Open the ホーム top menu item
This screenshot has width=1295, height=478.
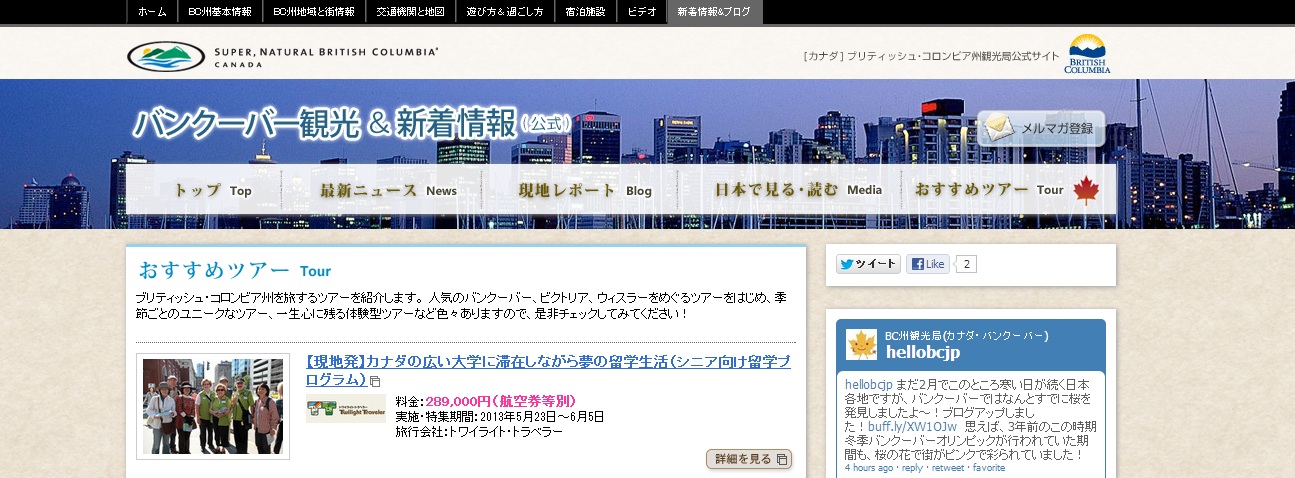click(x=152, y=12)
